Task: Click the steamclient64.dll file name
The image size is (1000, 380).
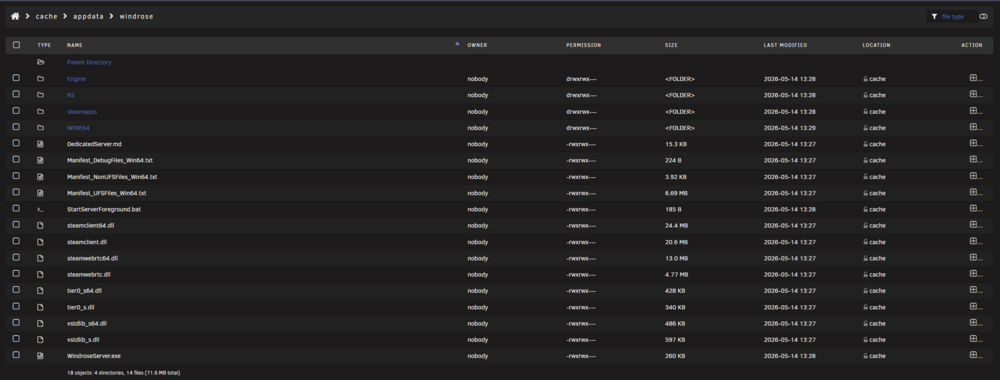Action: point(91,226)
